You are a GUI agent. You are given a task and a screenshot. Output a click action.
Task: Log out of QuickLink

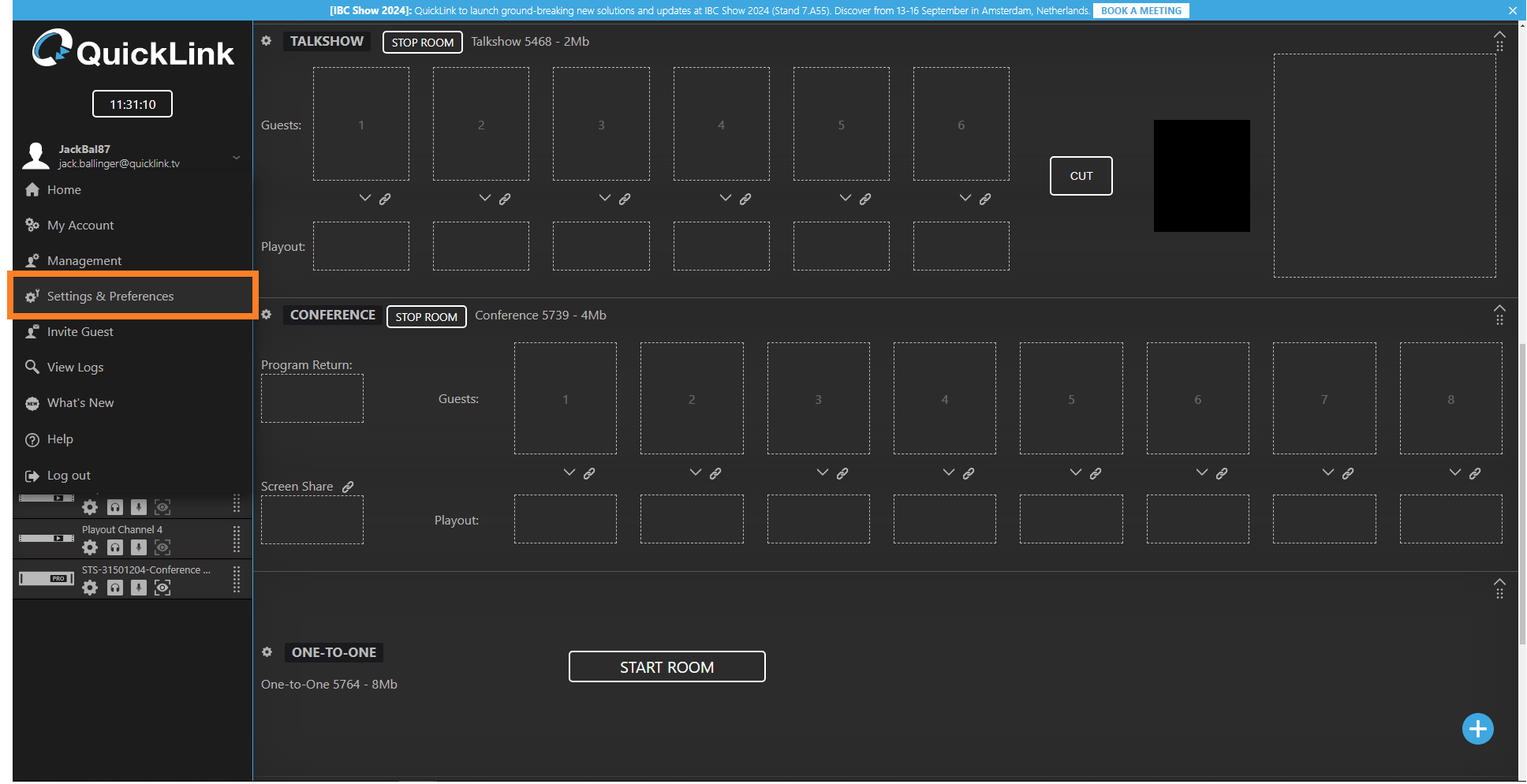[133, 476]
